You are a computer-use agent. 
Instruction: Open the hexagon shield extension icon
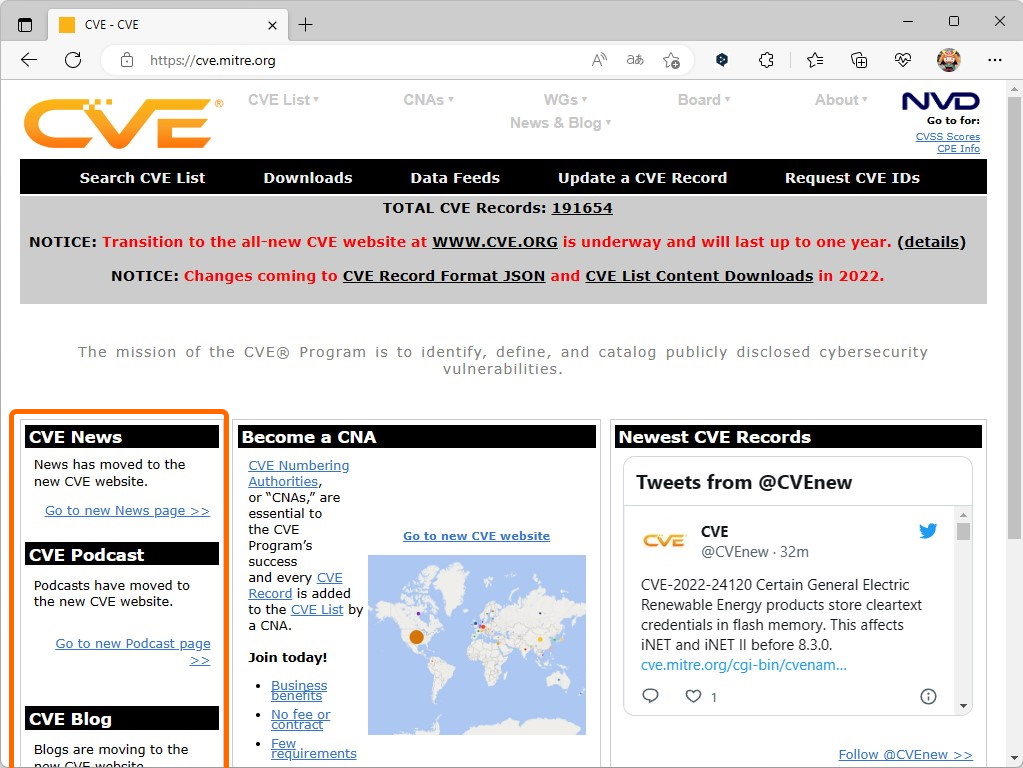722,60
